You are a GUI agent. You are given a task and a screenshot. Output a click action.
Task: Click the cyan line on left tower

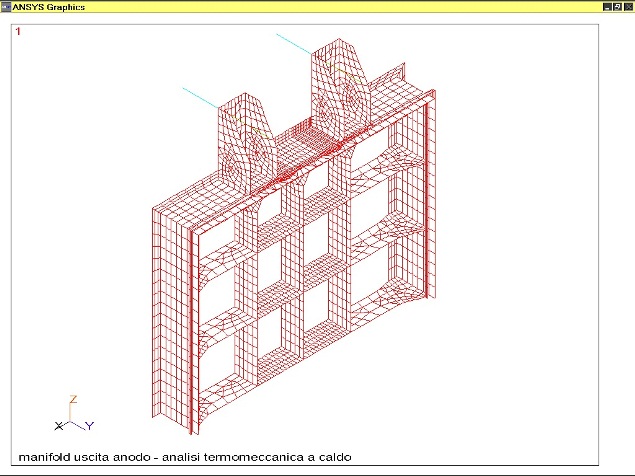(x=200, y=98)
